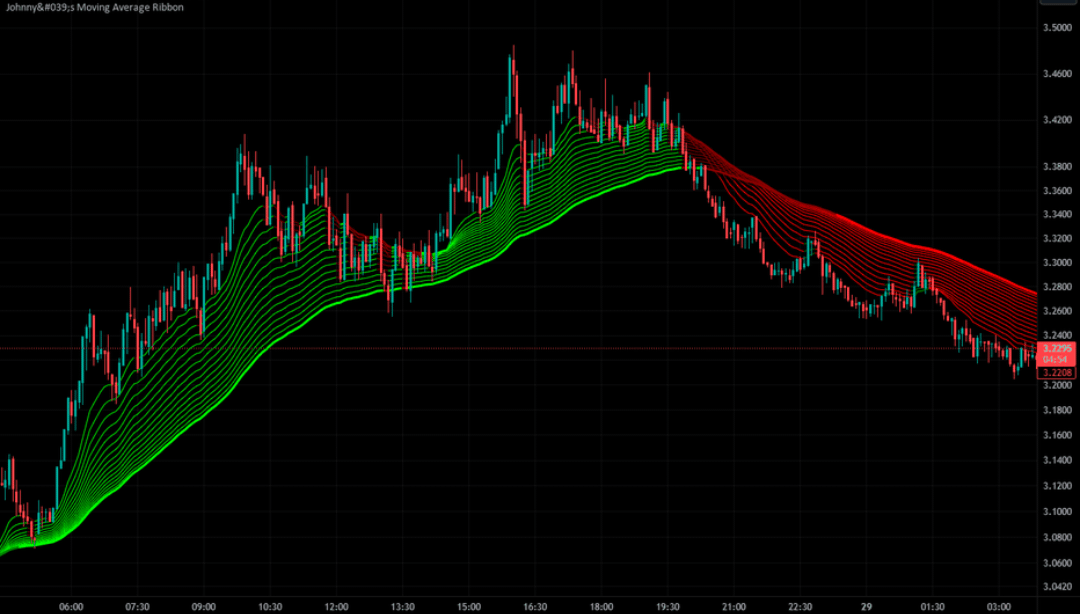Click the 09:00 time axis label
This screenshot has width=1080, height=614.
click(204, 607)
